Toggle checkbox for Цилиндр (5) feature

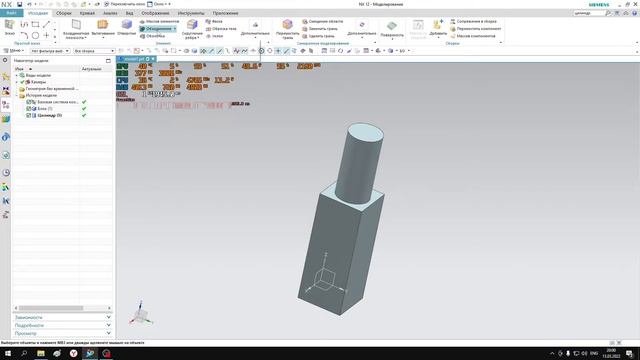tap(29, 116)
